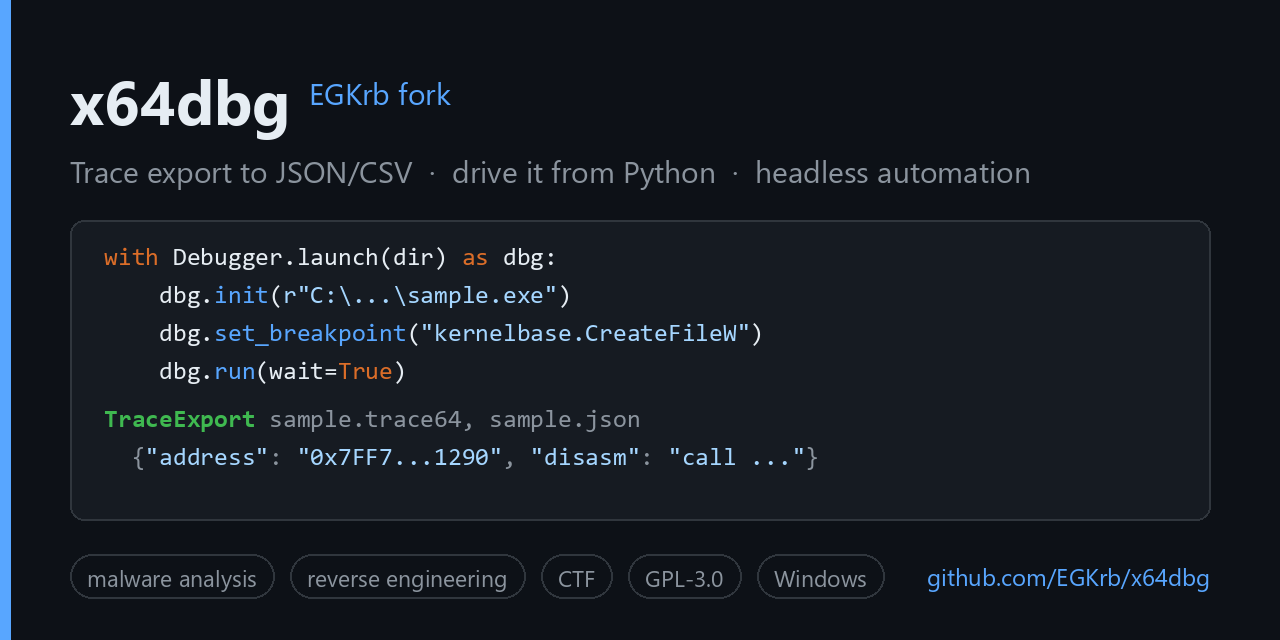Click the set_breakpoint kernelbase.CreateFileW line
1280x640 pixels.
461,334
